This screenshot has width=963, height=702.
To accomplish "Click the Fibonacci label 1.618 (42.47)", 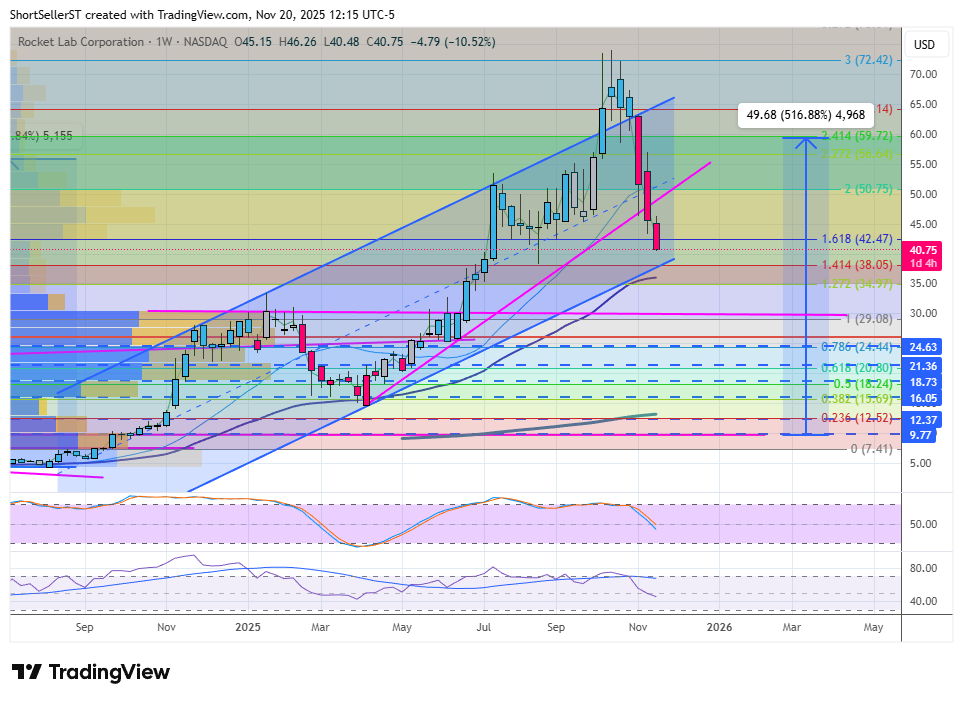I will point(857,239).
